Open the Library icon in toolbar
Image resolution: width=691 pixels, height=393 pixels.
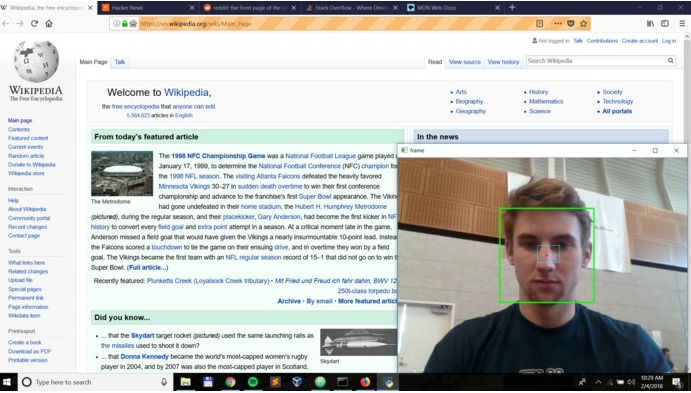pyautogui.click(x=650, y=23)
